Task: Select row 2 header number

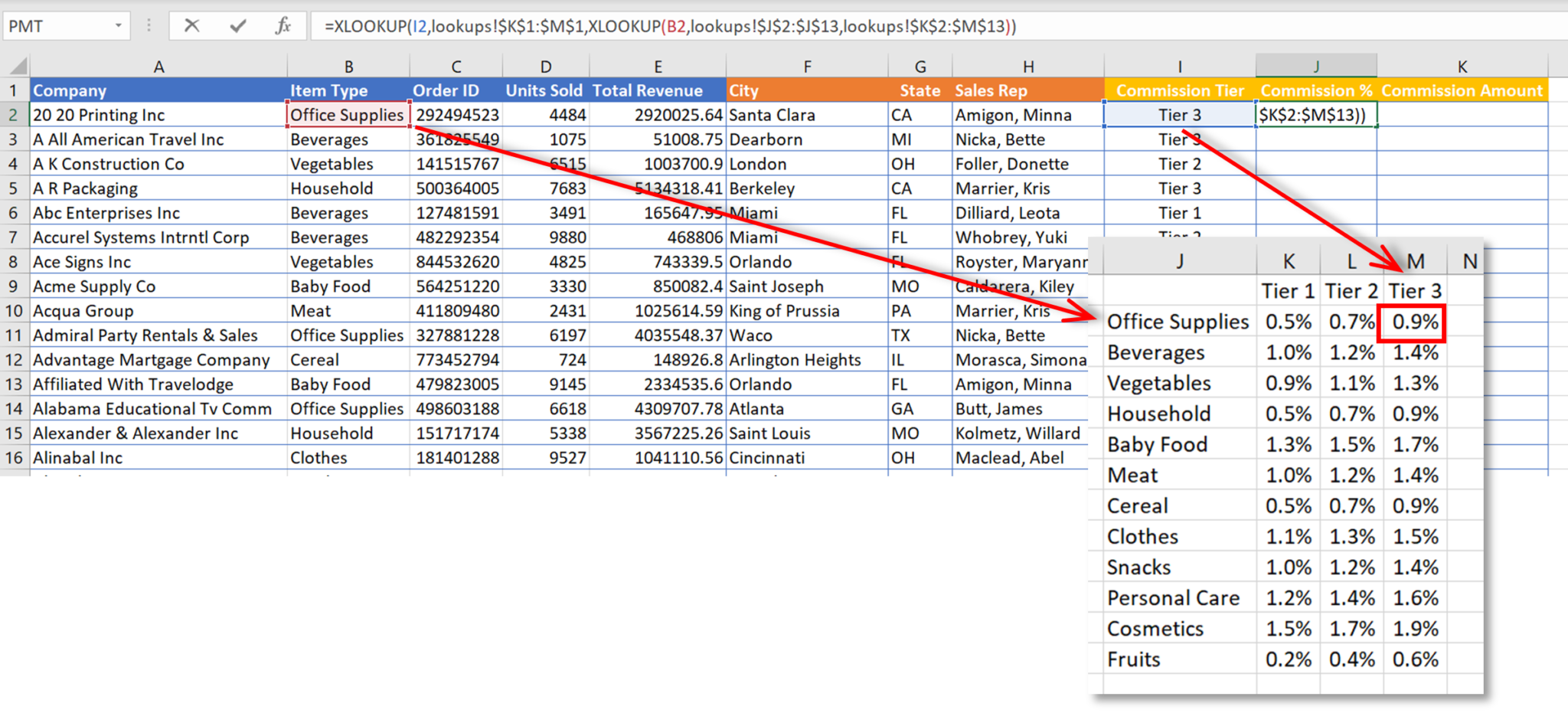Action: pyautogui.click(x=12, y=114)
